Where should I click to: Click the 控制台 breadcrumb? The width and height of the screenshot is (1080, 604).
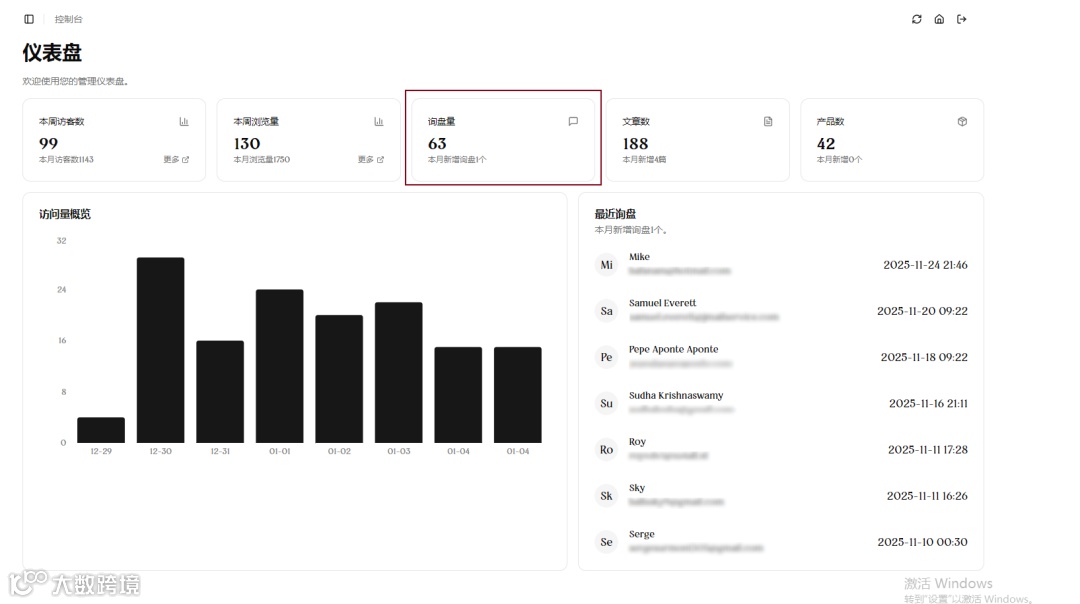(x=68, y=19)
